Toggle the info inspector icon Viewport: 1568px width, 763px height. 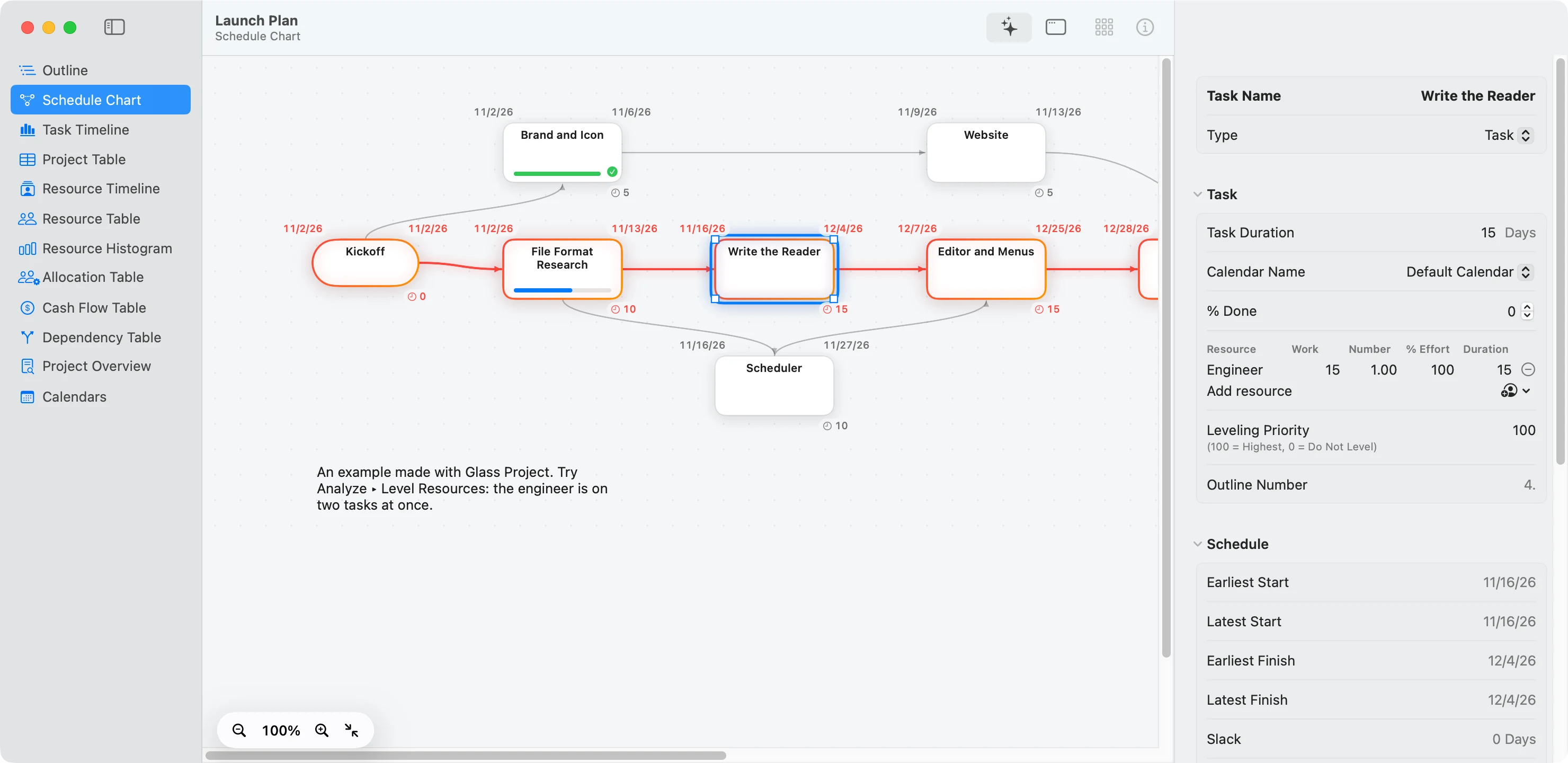point(1144,28)
